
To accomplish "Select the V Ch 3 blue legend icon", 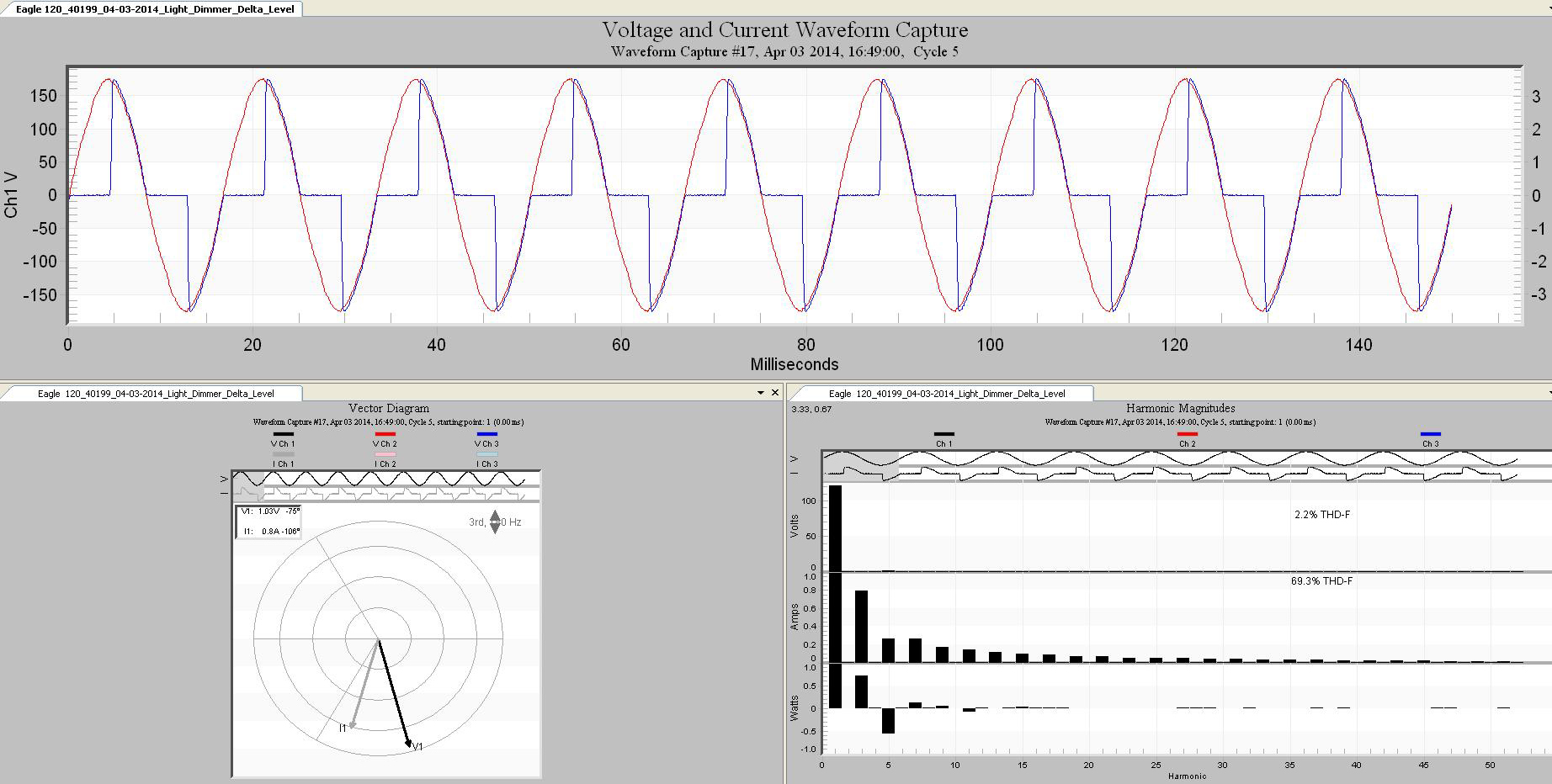I will (486, 433).
